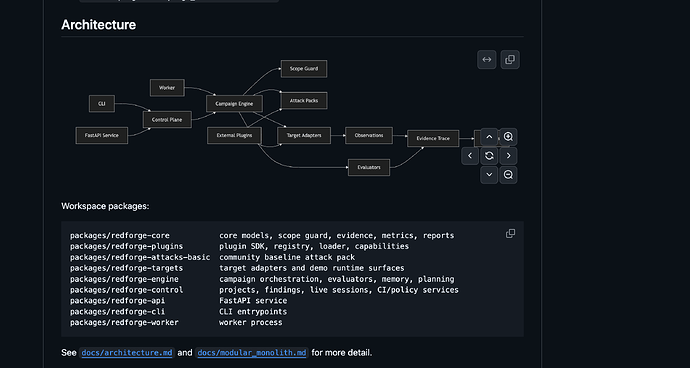Select the Campaign Engine node
The height and width of the screenshot is (368, 690).
pyautogui.click(x=234, y=104)
